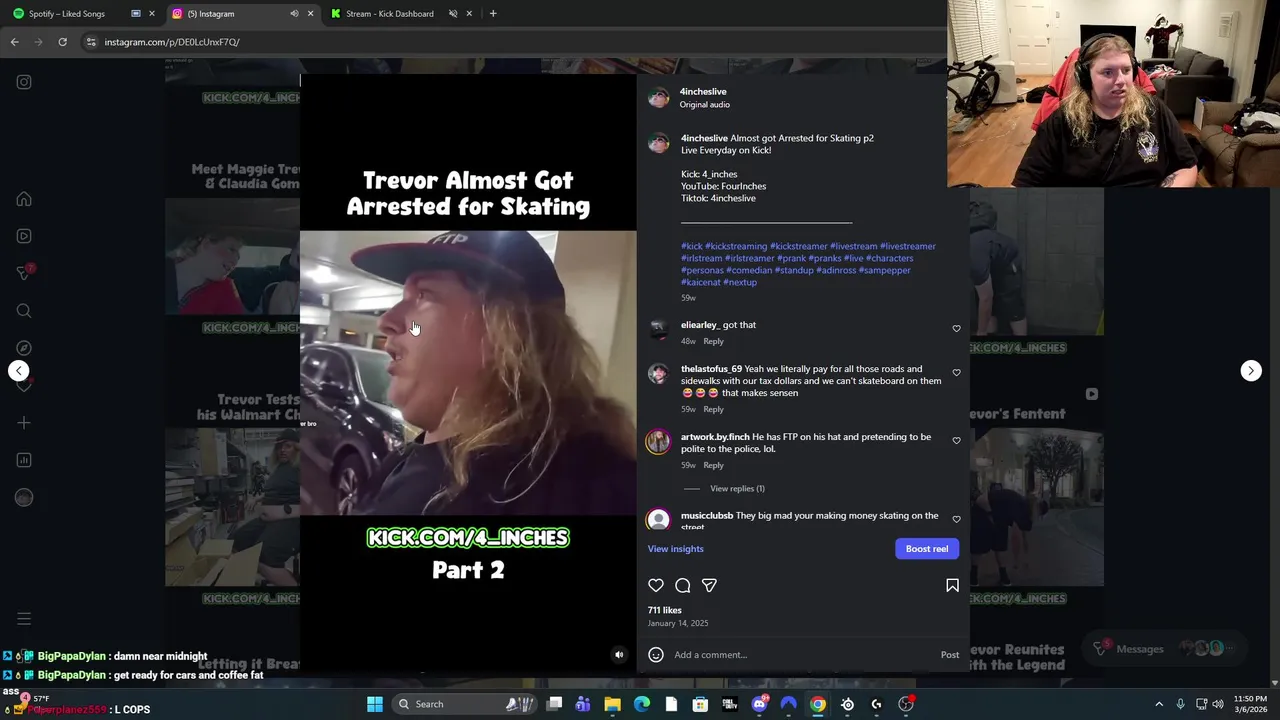The image size is (1280, 720).
Task: Open the 11:50 PM clock flyout
Action: point(1250,704)
